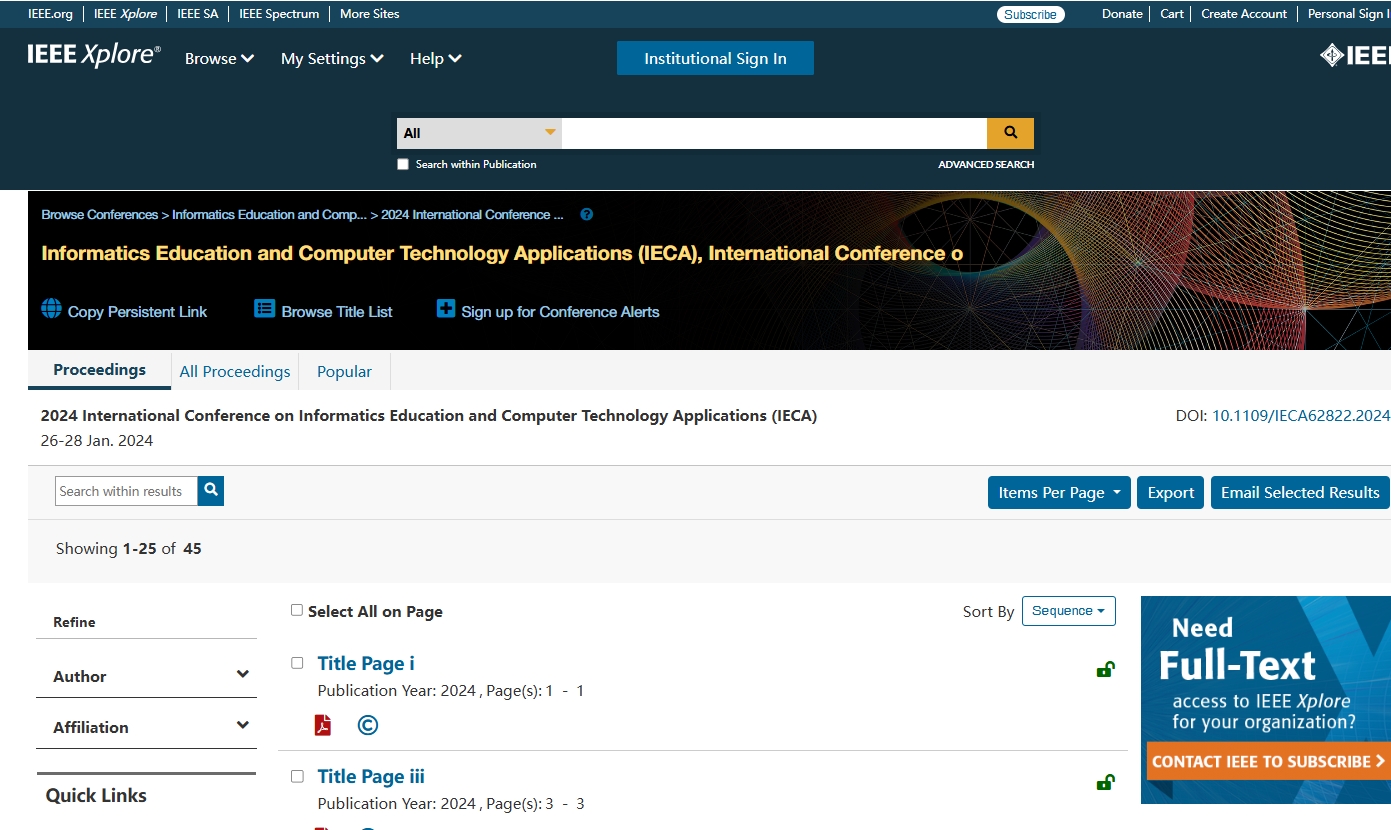Click the help question mark icon in breadcrumb
This screenshot has height=830, width=1391.
(x=587, y=214)
